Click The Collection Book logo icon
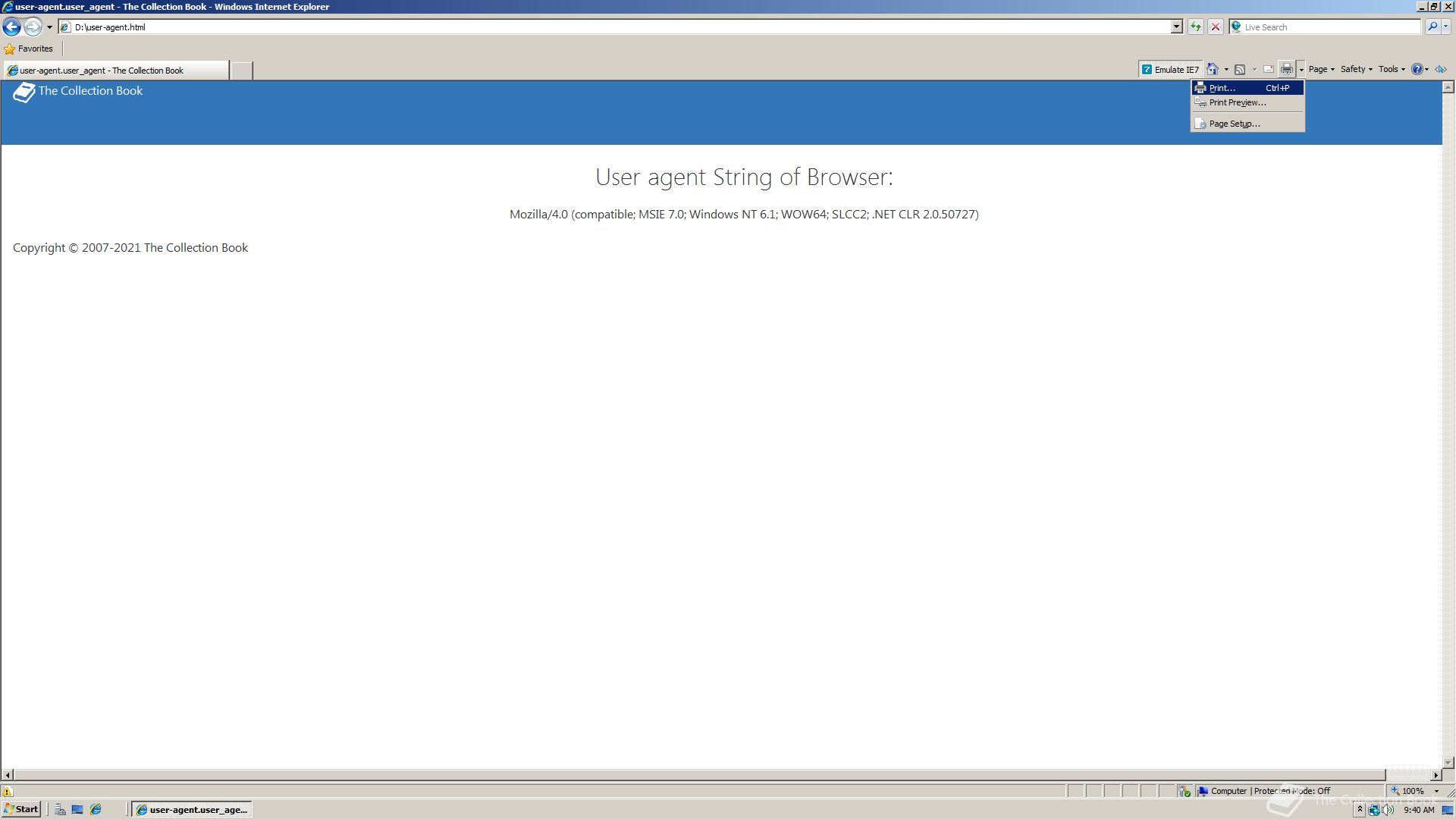 tap(24, 93)
